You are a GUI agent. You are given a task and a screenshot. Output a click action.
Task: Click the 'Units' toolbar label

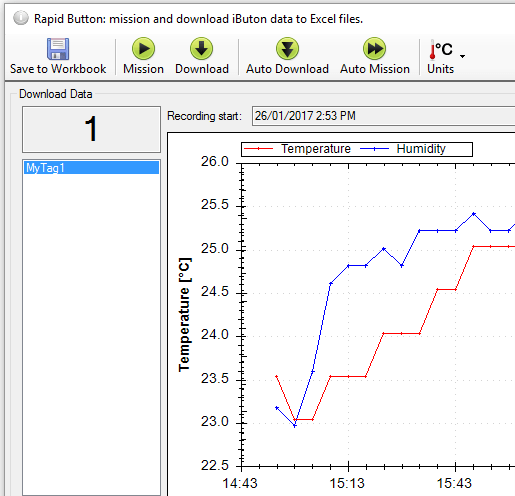(x=440, y=69)
